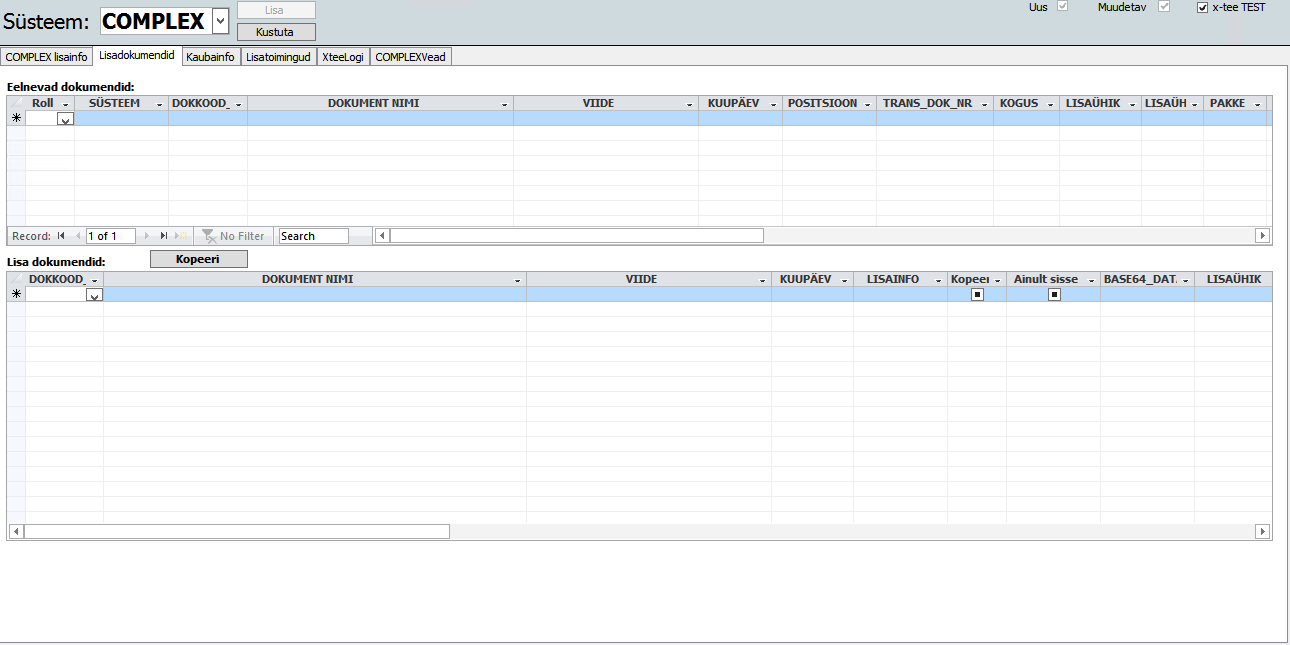Image resolution: width=1290 pixels, height=645 pixels.
Task: Toggle the Uus checkbox
Action: [1063, 7]
